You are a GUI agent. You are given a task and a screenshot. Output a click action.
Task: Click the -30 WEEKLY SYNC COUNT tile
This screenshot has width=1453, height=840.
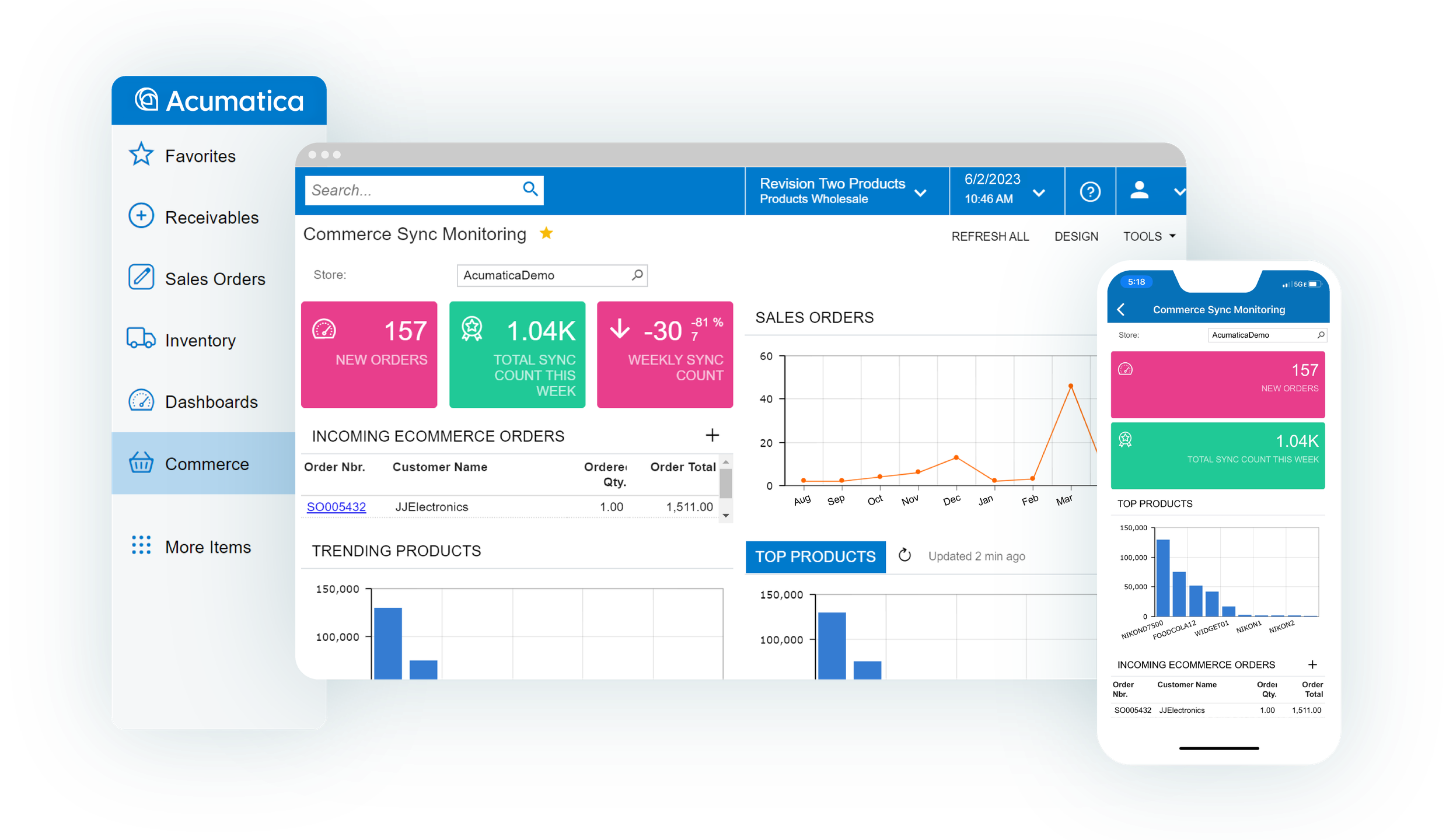[665, 354]
